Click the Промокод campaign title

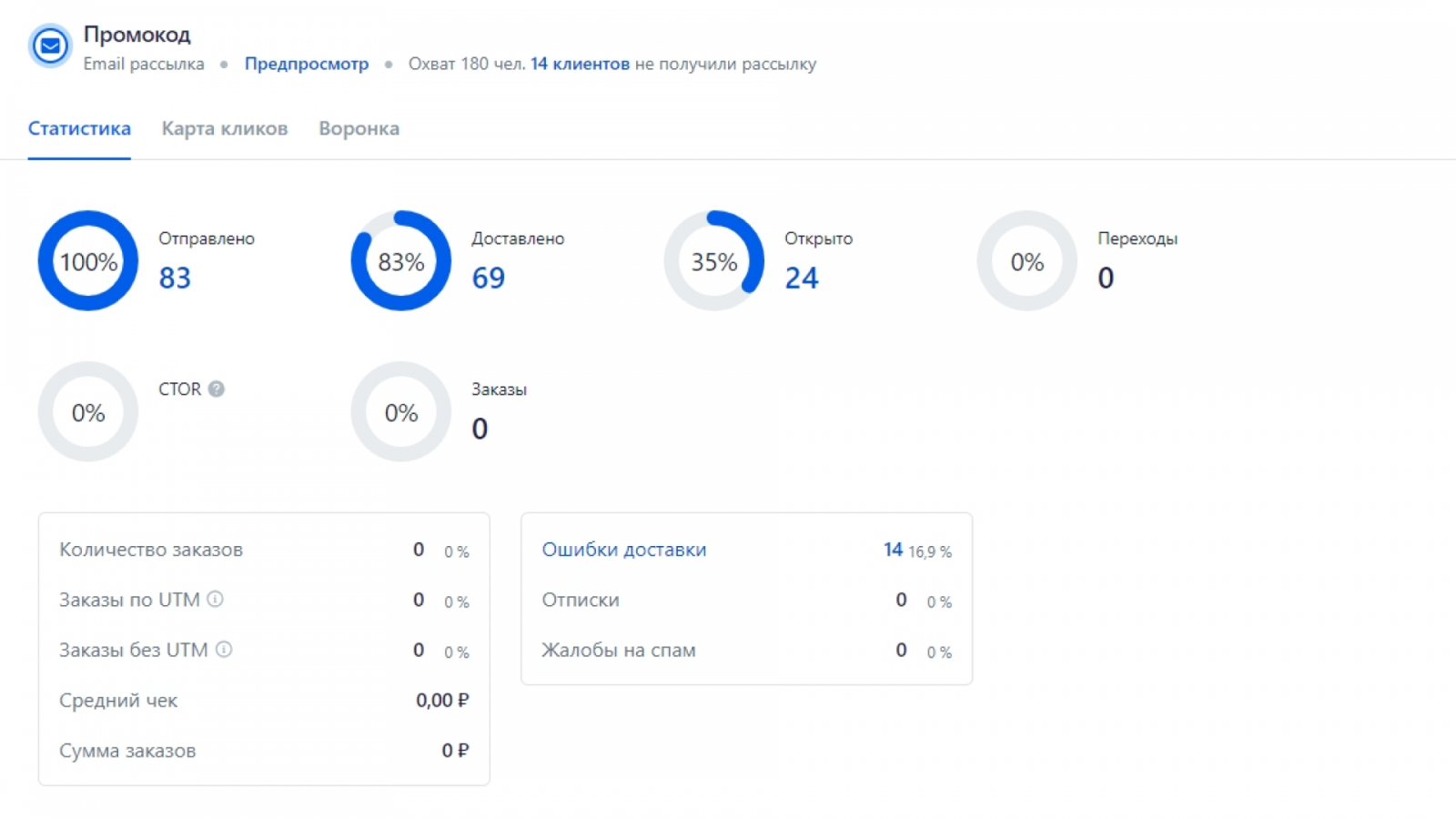[x=137, y=35]
